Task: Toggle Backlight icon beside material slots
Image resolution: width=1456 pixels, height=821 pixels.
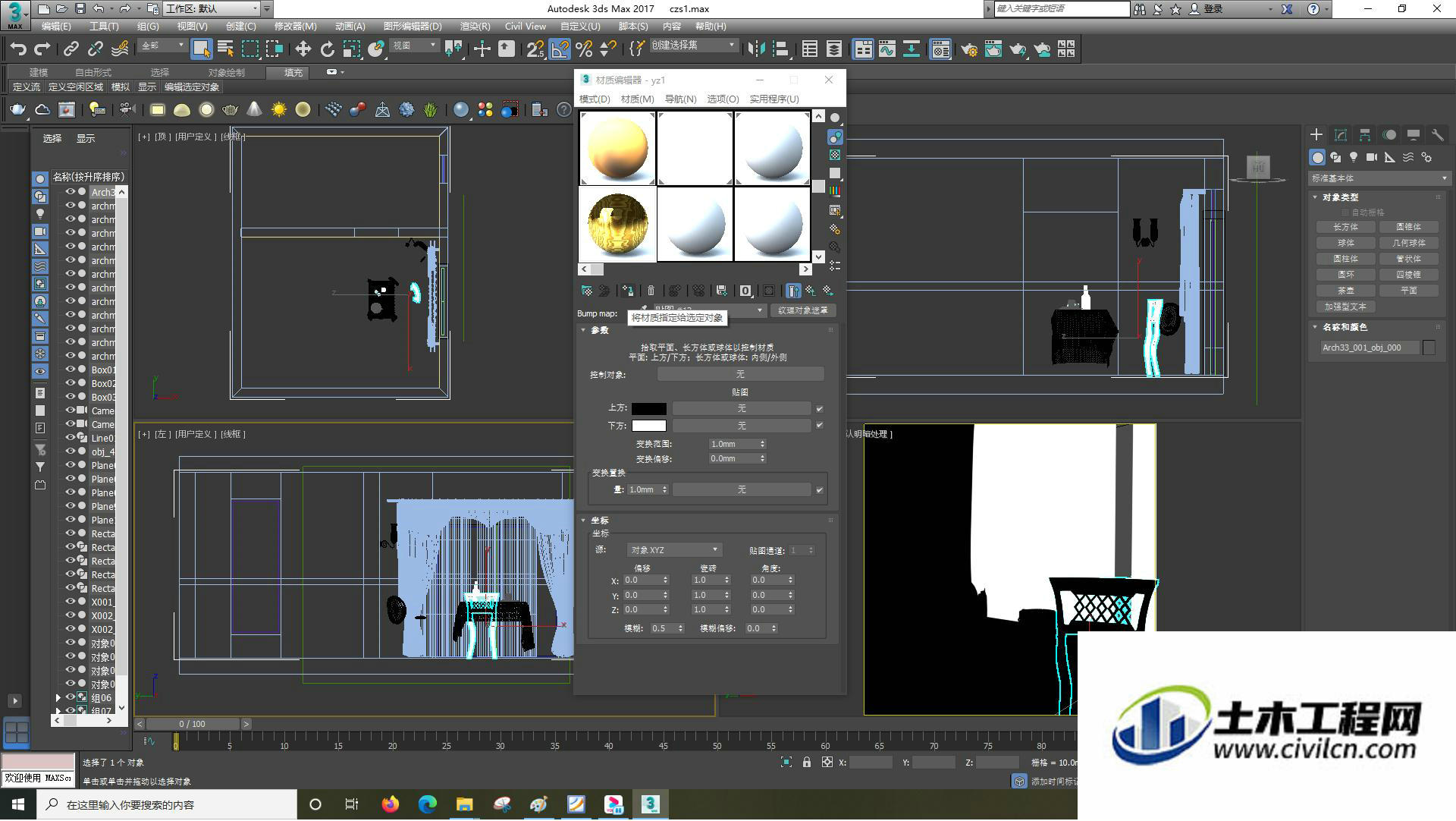Action: [x=835, y=137]
